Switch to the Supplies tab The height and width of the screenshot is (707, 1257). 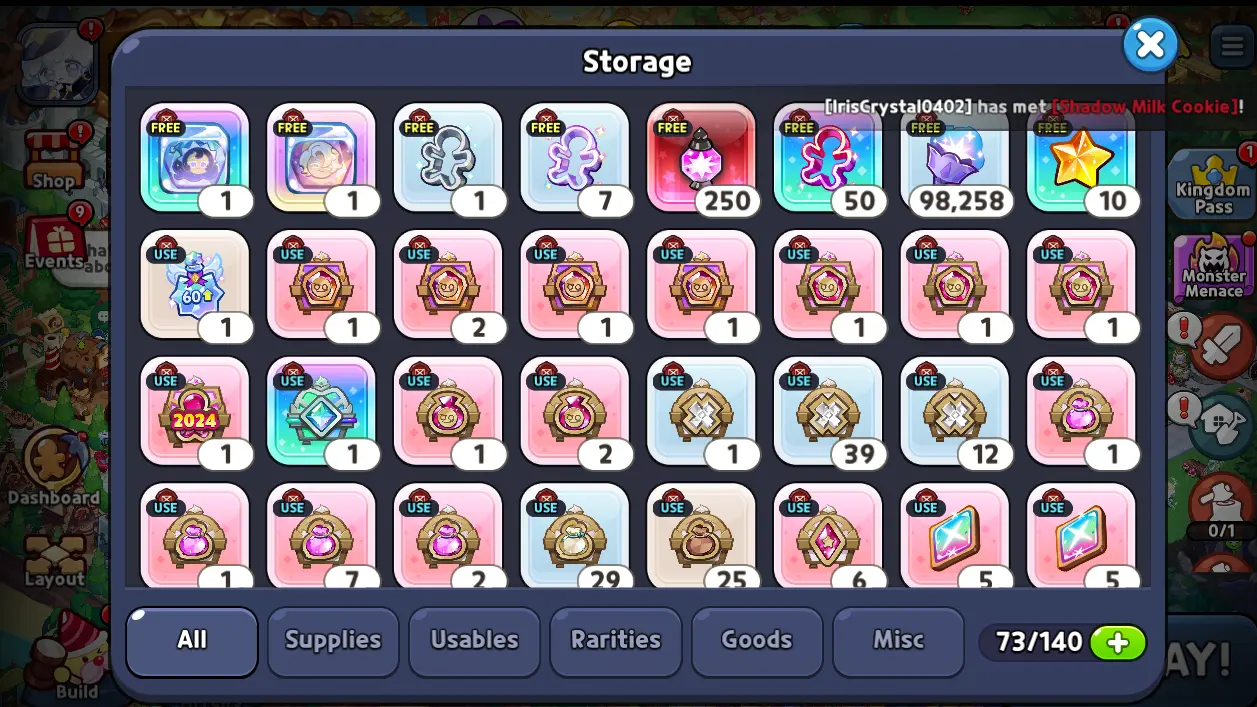333,641
